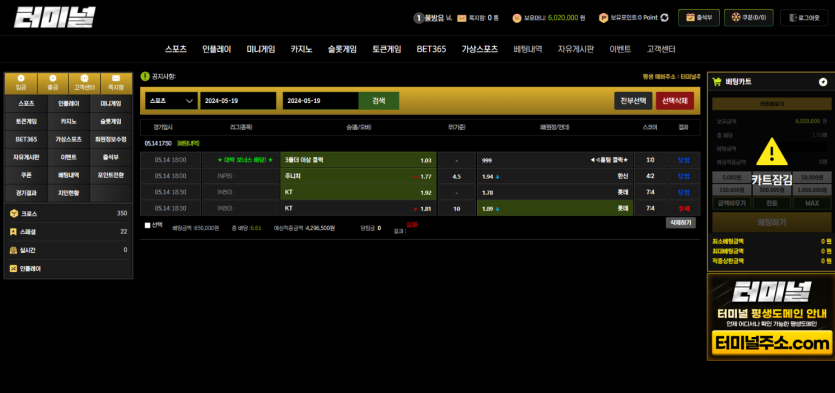This screenshot has width=835, height=393.
Task: Click the 출금 withdraw icon in sidebar
Action: (x=53, y=78)
